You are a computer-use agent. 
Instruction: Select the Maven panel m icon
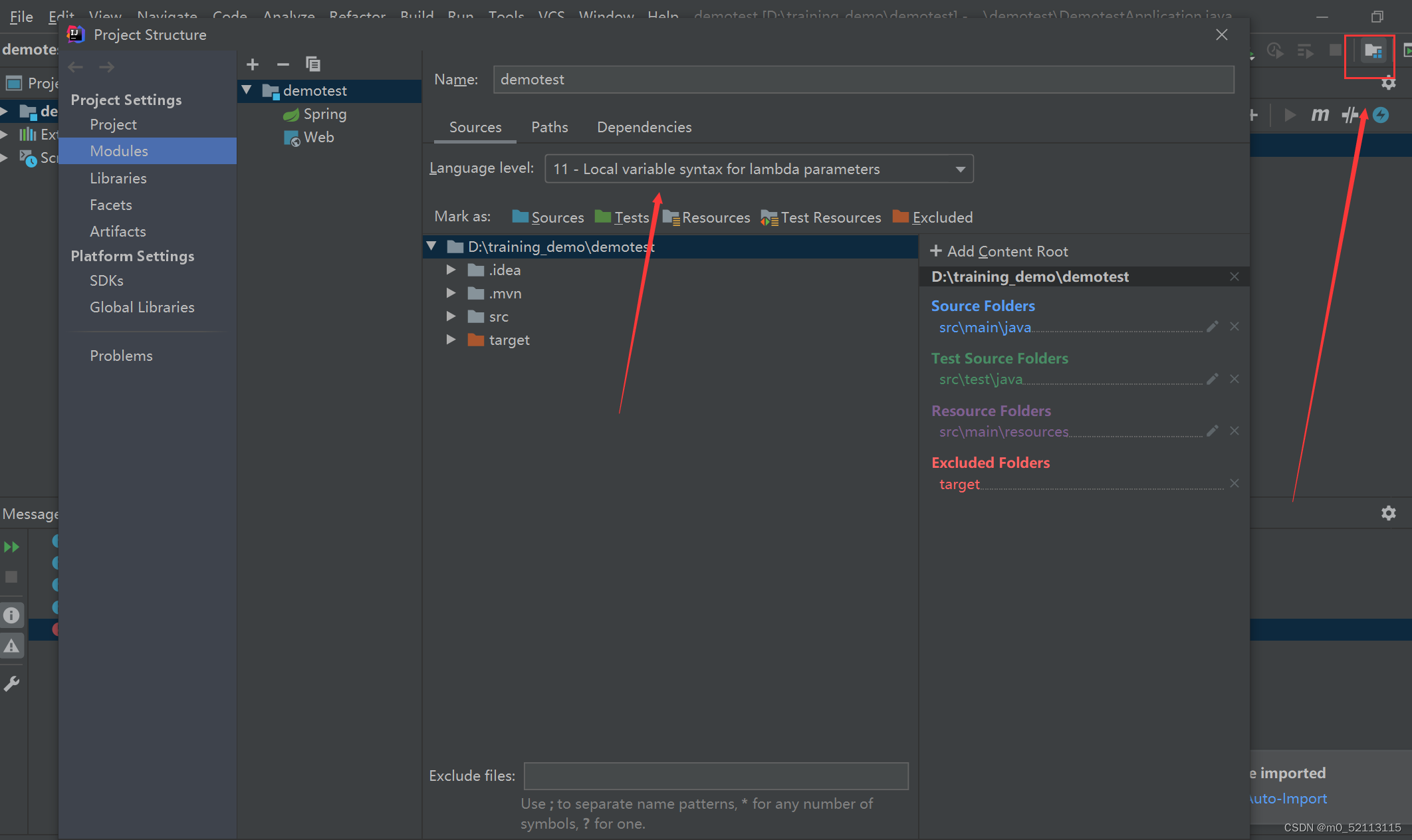(x=1320, y=114)
